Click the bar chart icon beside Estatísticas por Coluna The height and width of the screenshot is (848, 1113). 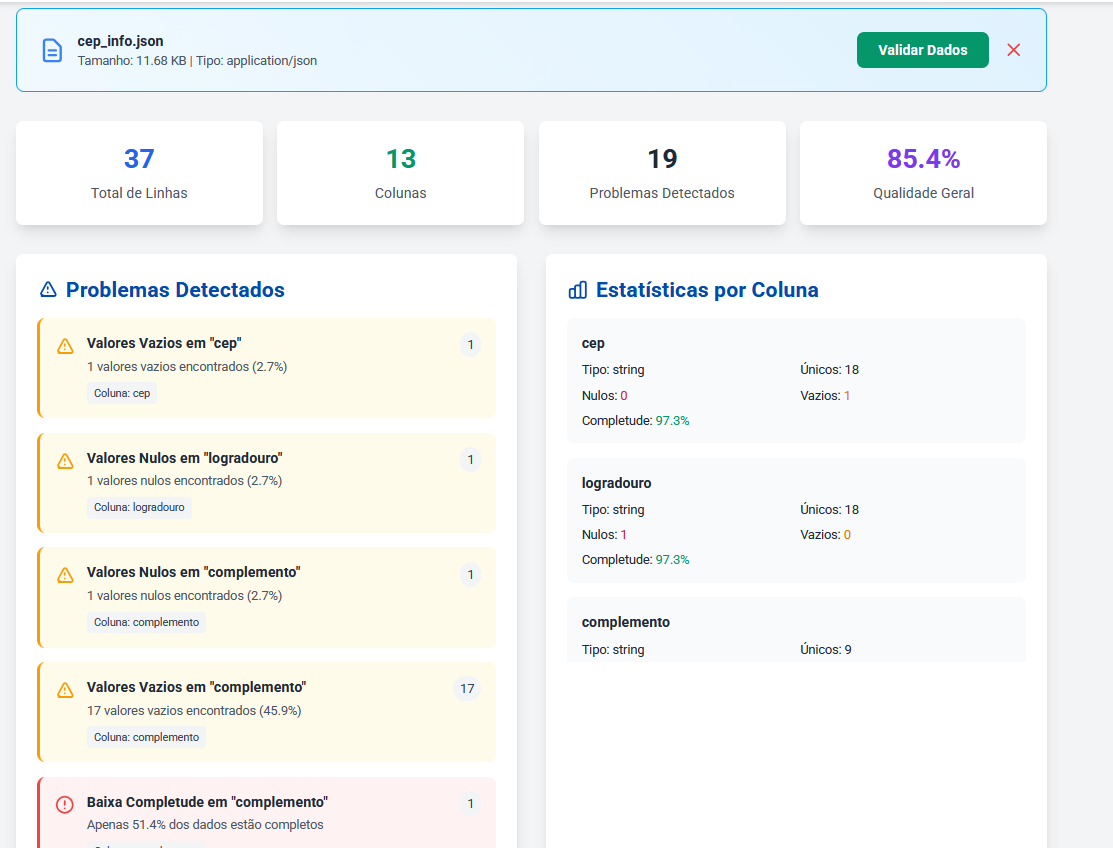click(x=577, y=290)
